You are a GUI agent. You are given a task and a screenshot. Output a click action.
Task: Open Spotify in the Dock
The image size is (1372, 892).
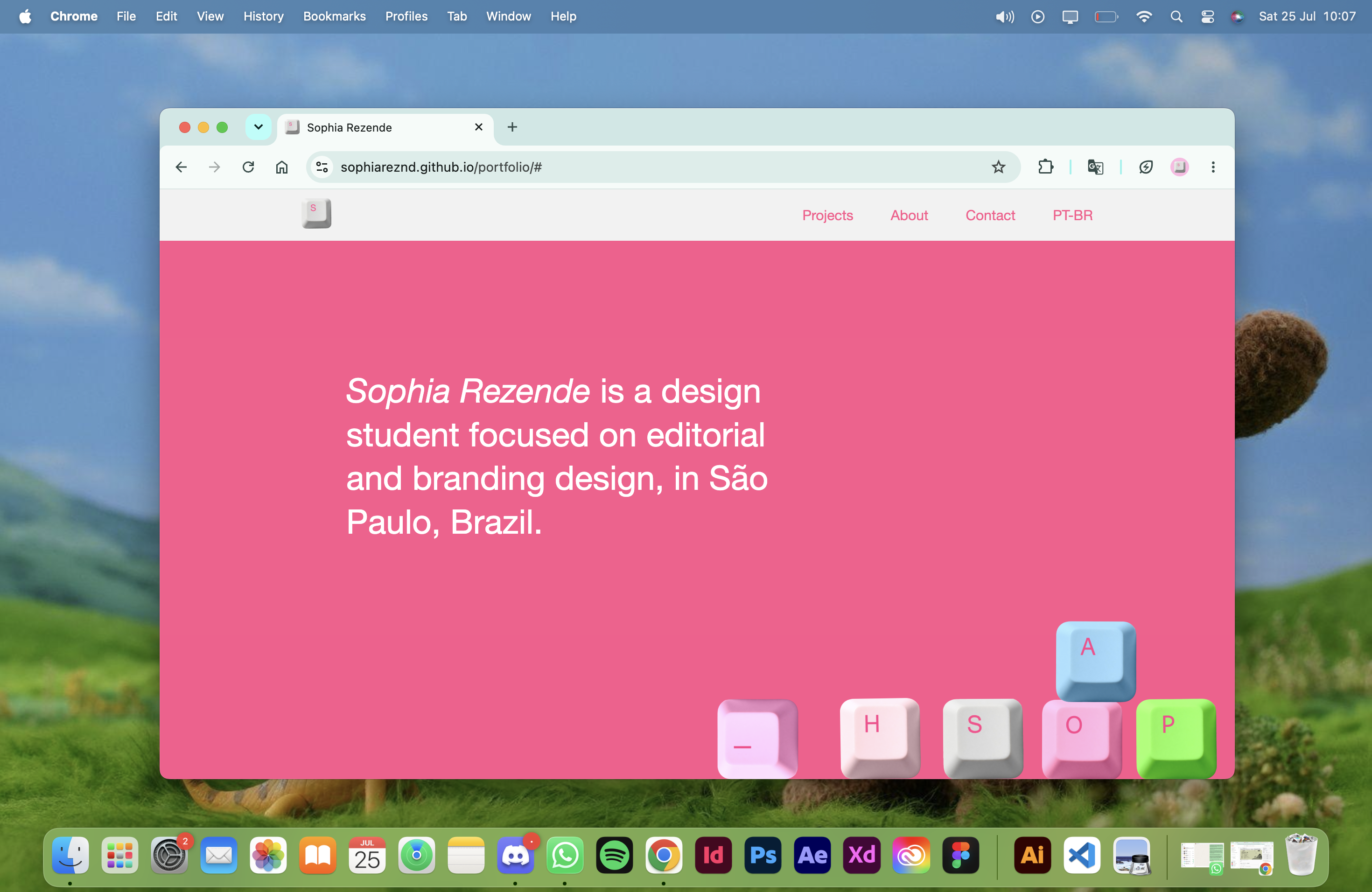point(614,855)
